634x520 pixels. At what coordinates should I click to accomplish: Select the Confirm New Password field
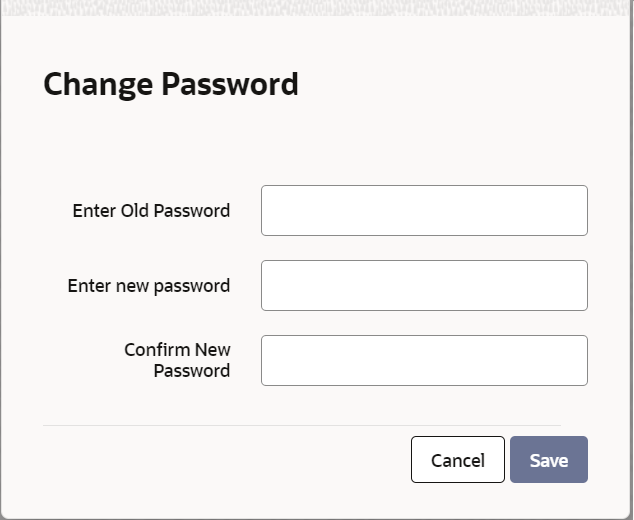pos(424,360)
